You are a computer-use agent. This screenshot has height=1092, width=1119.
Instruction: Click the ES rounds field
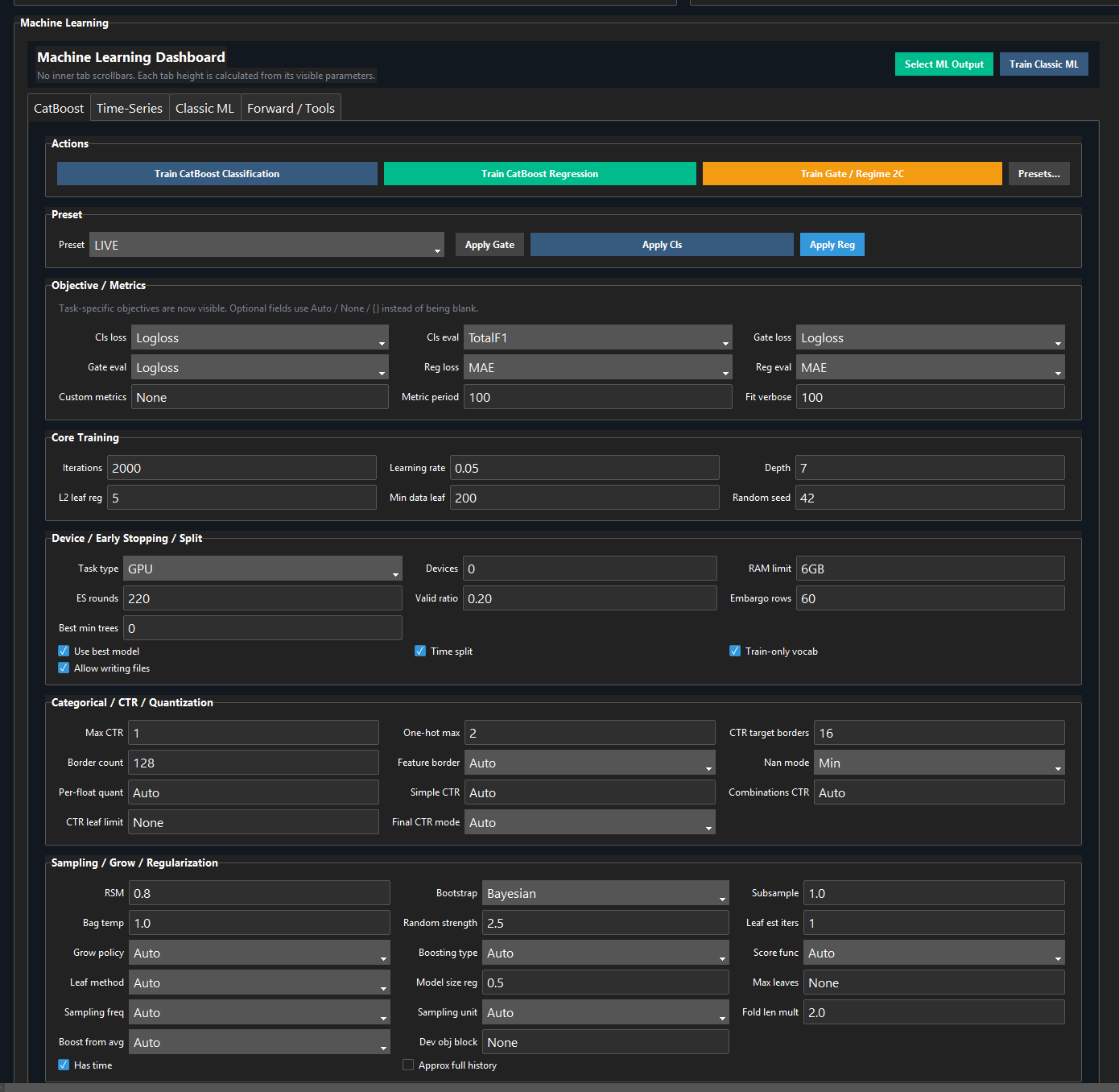tap(262, 598)
